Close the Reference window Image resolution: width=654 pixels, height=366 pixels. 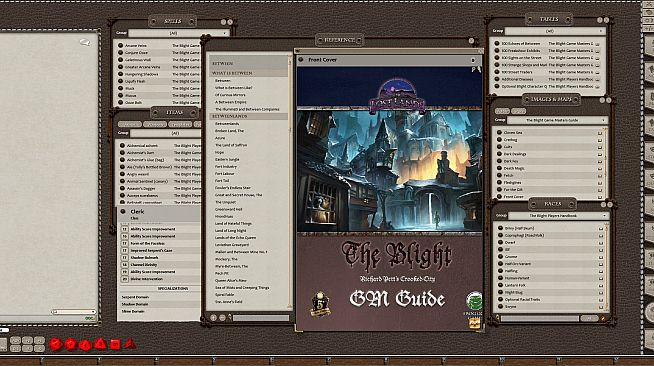point(471,40)
